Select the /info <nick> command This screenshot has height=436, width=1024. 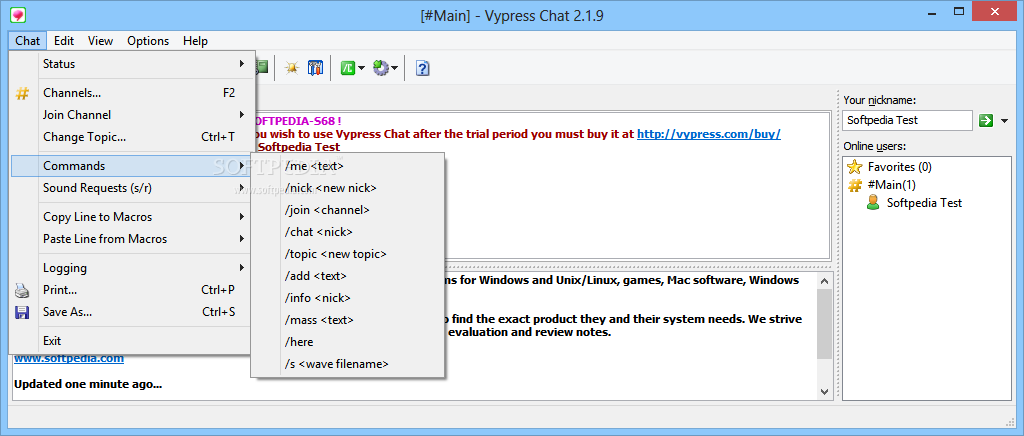click(348, 298)
